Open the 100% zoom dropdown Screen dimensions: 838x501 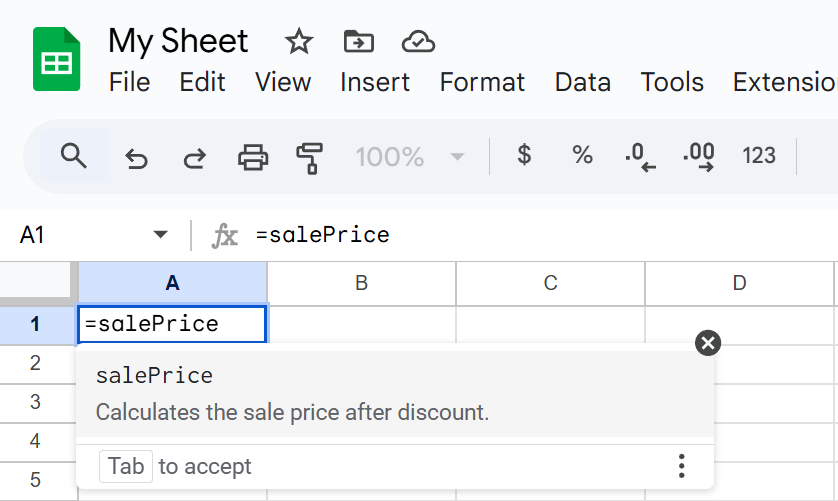pos(411,157)
